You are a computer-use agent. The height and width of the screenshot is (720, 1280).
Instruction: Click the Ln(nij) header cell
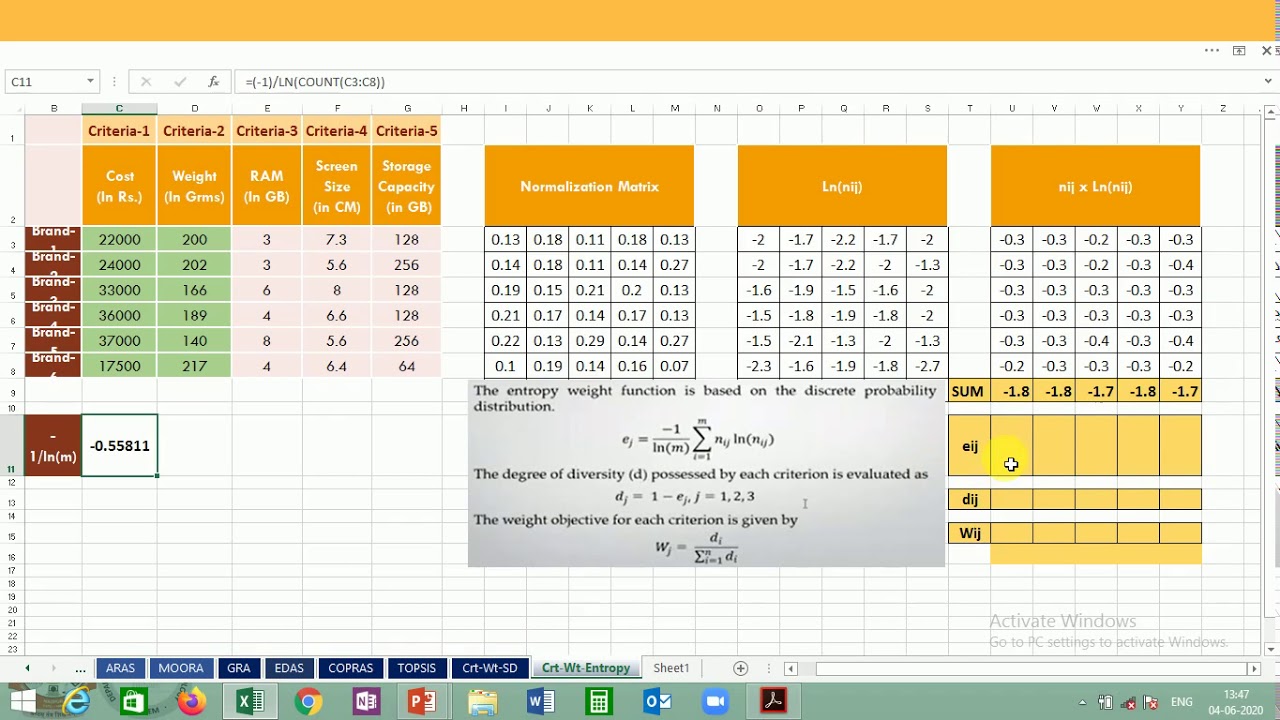(842, 186)
